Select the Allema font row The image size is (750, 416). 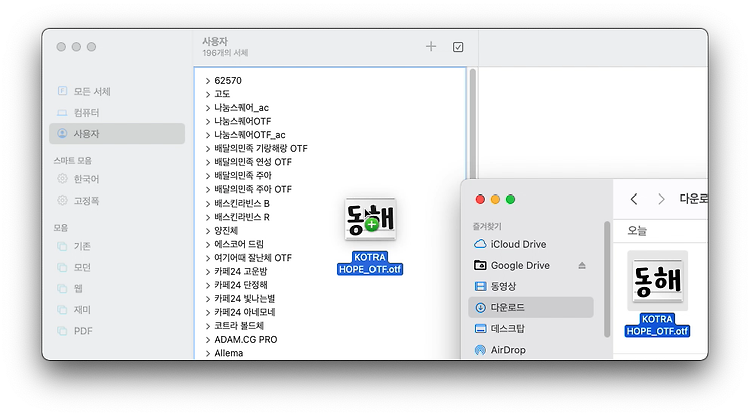330,353
